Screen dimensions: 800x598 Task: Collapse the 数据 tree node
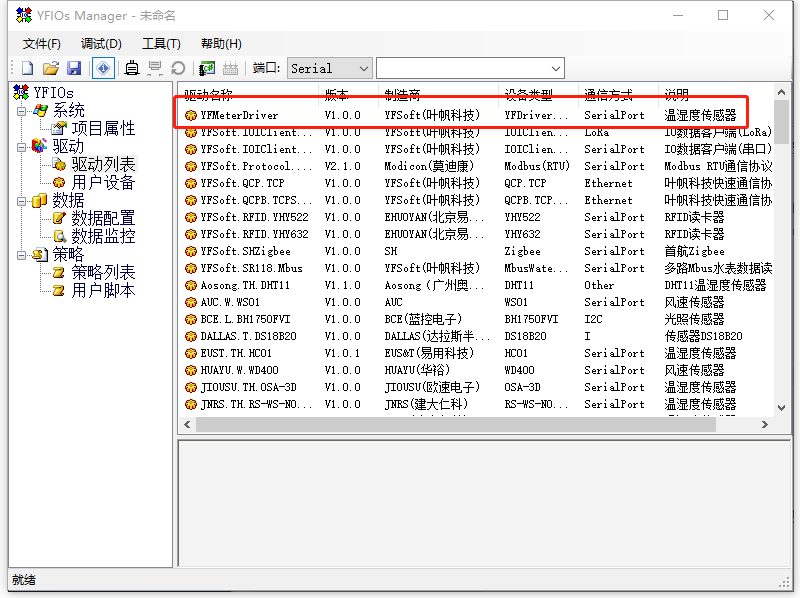coord(21,201)
